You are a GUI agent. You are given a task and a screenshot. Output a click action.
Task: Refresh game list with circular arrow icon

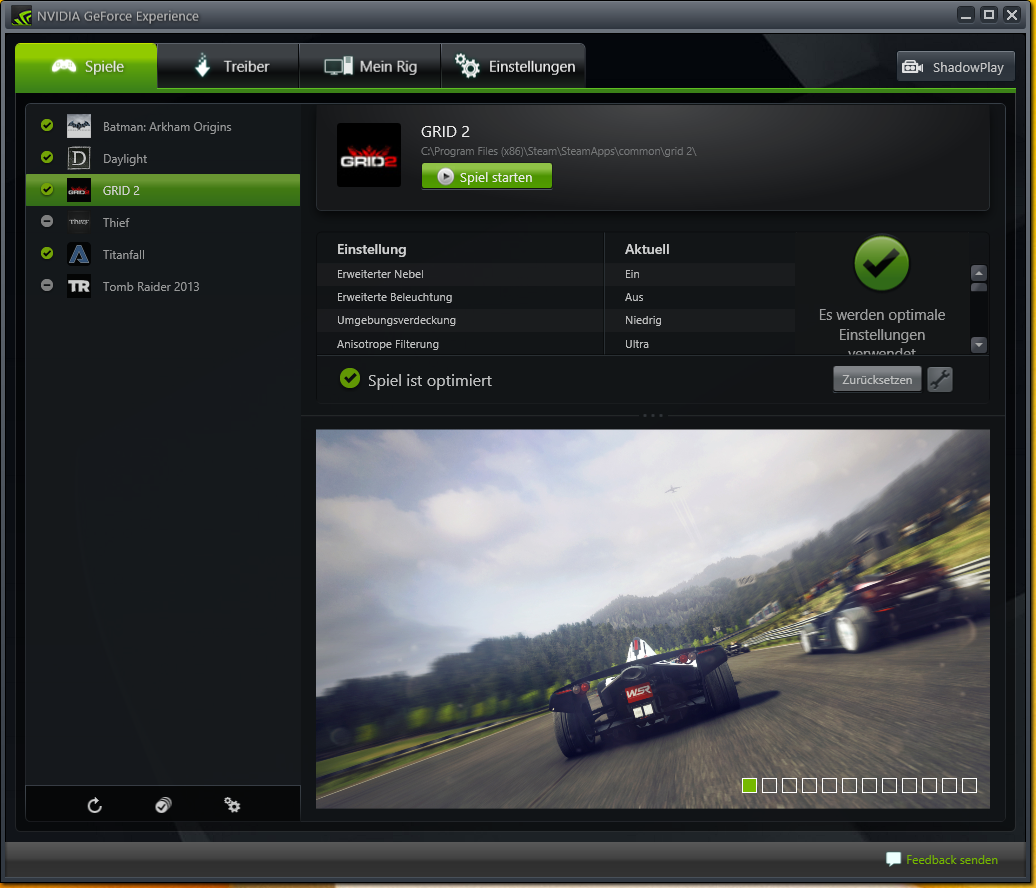(x=94, y=805)
